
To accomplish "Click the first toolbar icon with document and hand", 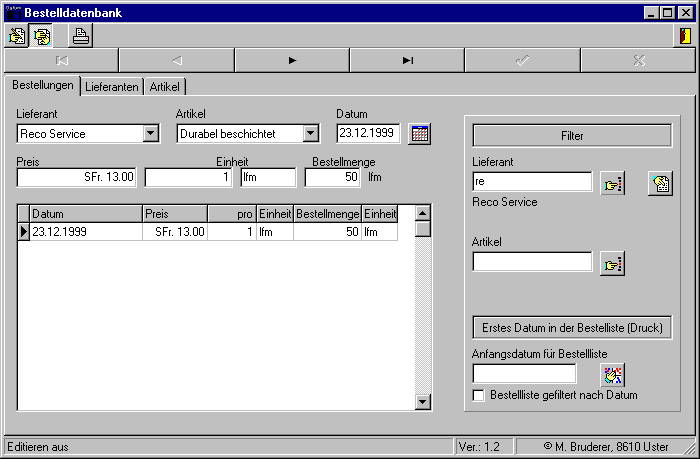I will [x=17, y=36].
